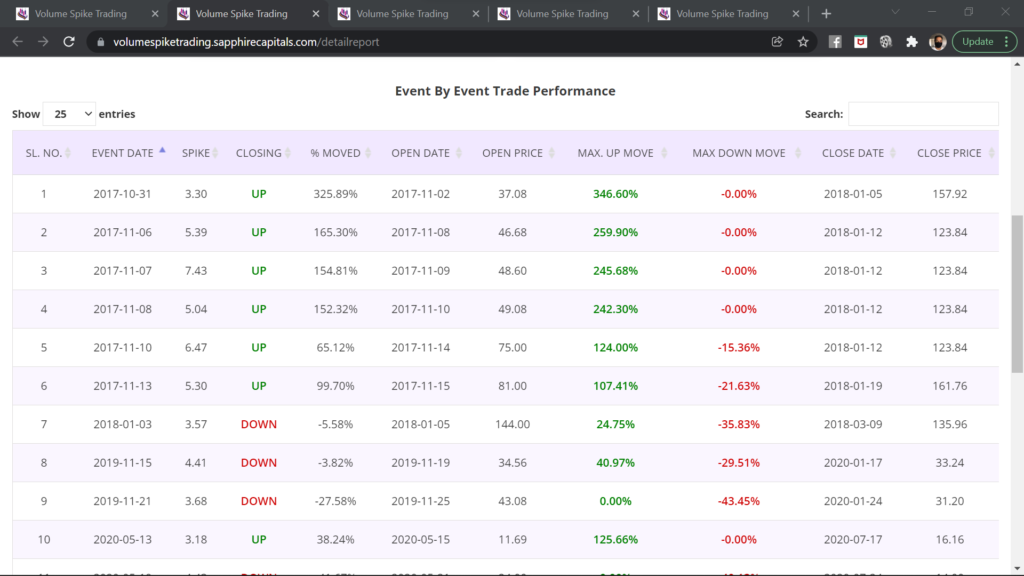Open a new browser tab

coord(826,14)
